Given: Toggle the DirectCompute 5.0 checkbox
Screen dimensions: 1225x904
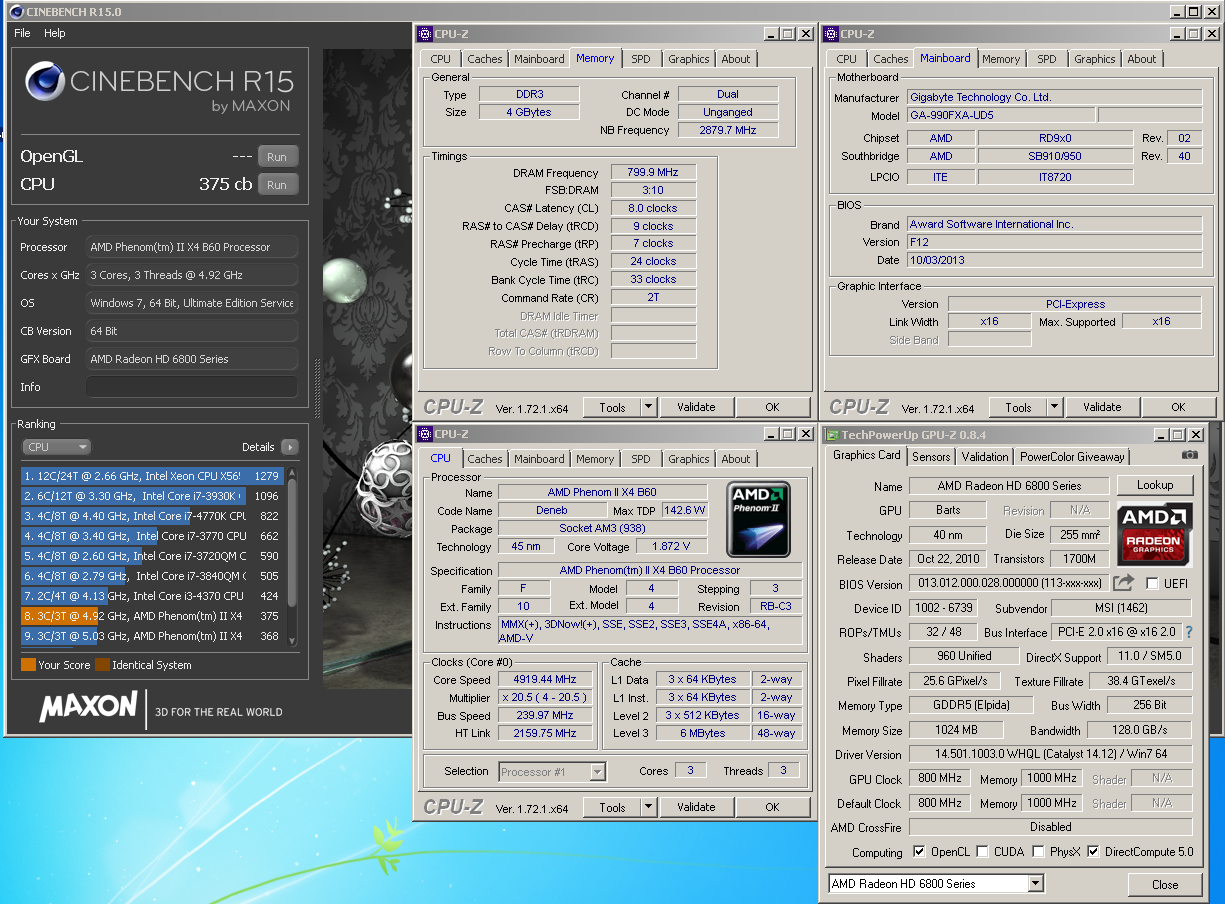Looking at the screenshot, I should [1094, 852].
